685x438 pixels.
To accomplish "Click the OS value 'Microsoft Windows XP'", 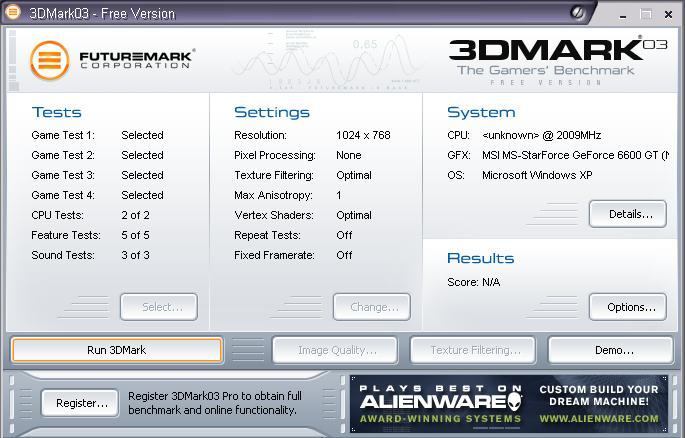I will coord(537,175).
